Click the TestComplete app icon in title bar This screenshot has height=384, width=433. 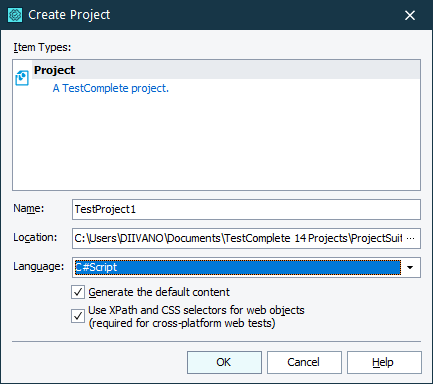(15, 15)
